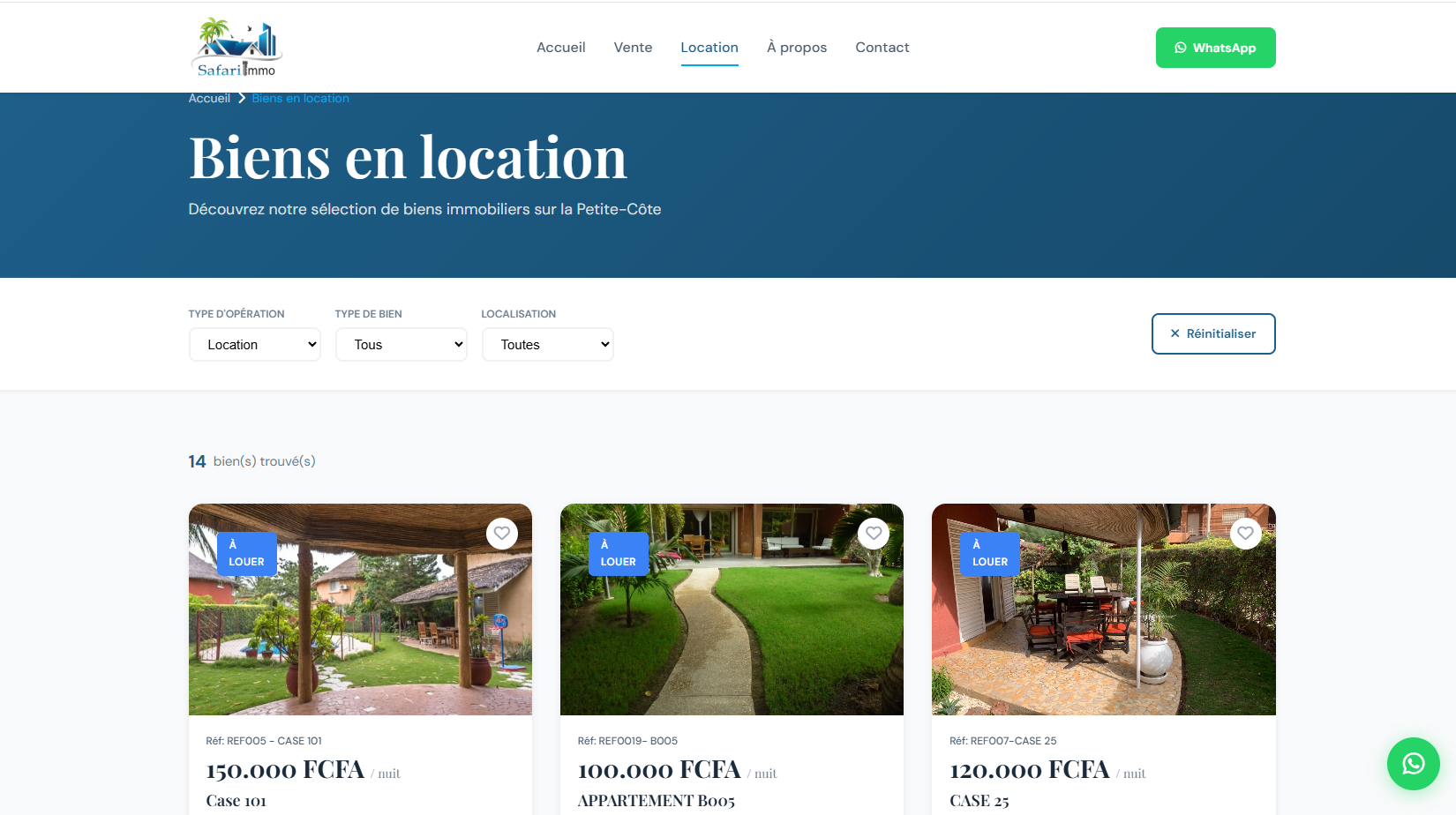Image resolution: width=1456 pixels, height=815 pixels.
Task: Open the TYPE DE BIEN dropdown showing Tous
Action: 401,344
